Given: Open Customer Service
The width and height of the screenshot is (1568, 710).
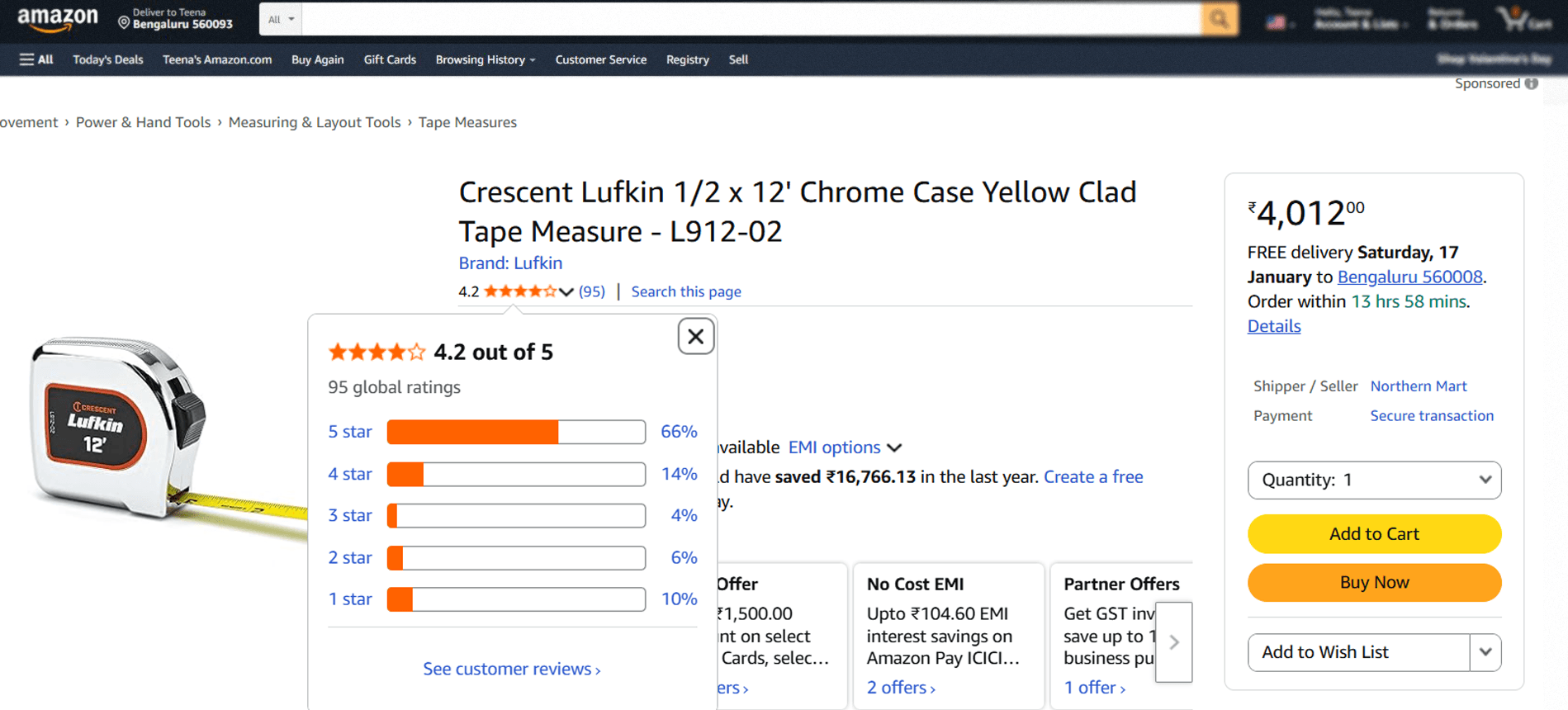Looking at the screenshot, I should (x=601, y=59).
